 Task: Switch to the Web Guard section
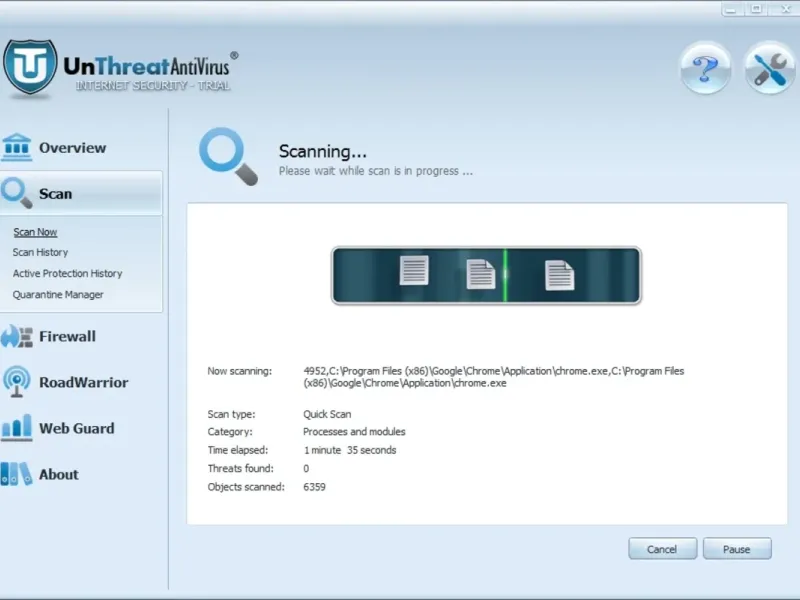tap(77, 429)
